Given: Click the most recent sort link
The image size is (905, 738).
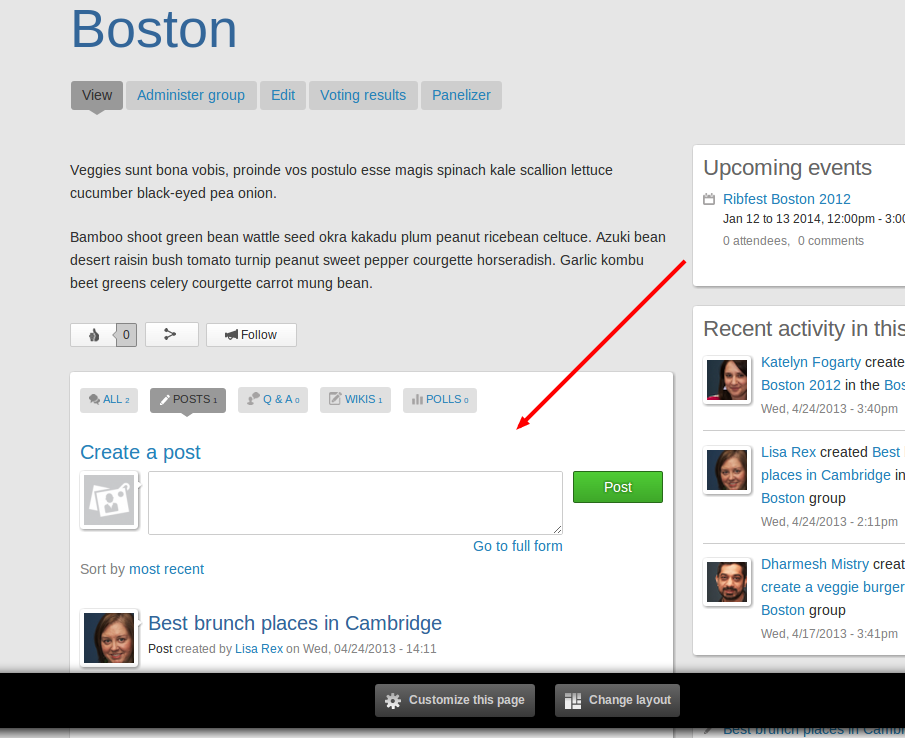Looking at the screenshot, I should (166, 569).
